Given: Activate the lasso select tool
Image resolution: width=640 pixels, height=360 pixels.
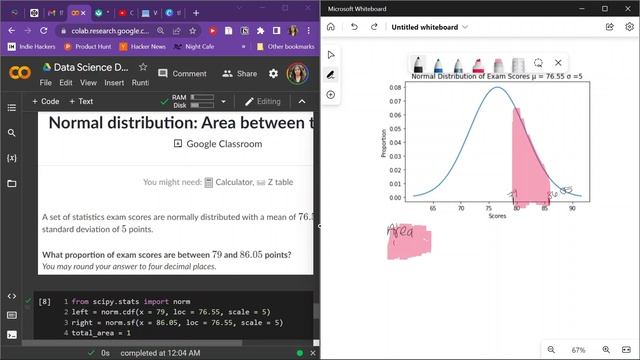Looking at the screenshot, I should pyautogui.click(x=538, y=63).
